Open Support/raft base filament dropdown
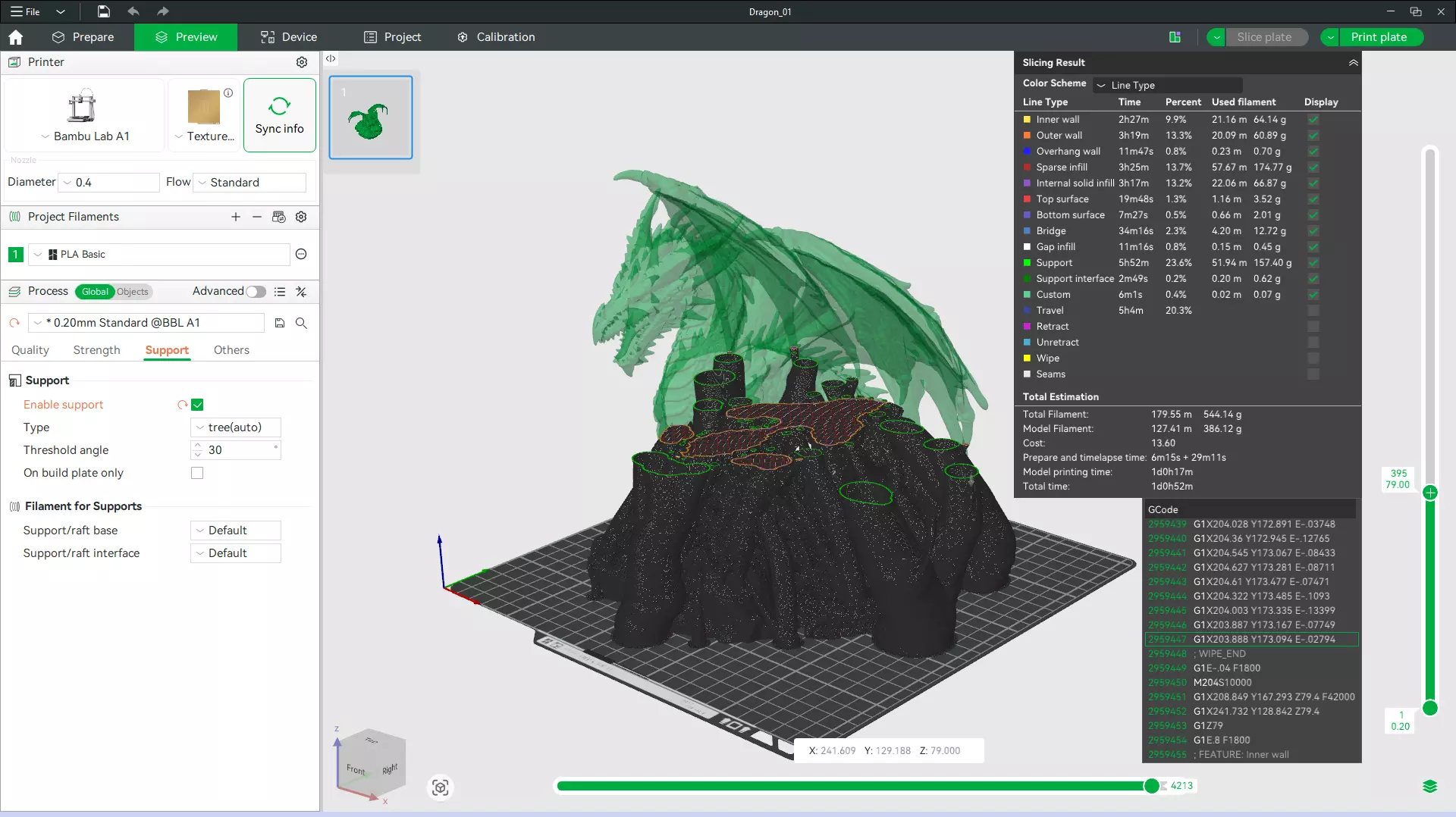1456x817 pixels. [236, 531]
